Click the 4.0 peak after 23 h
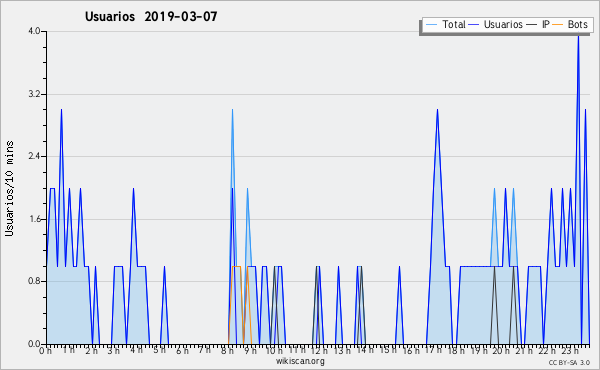The image size is (600, 370). point(578,36)
